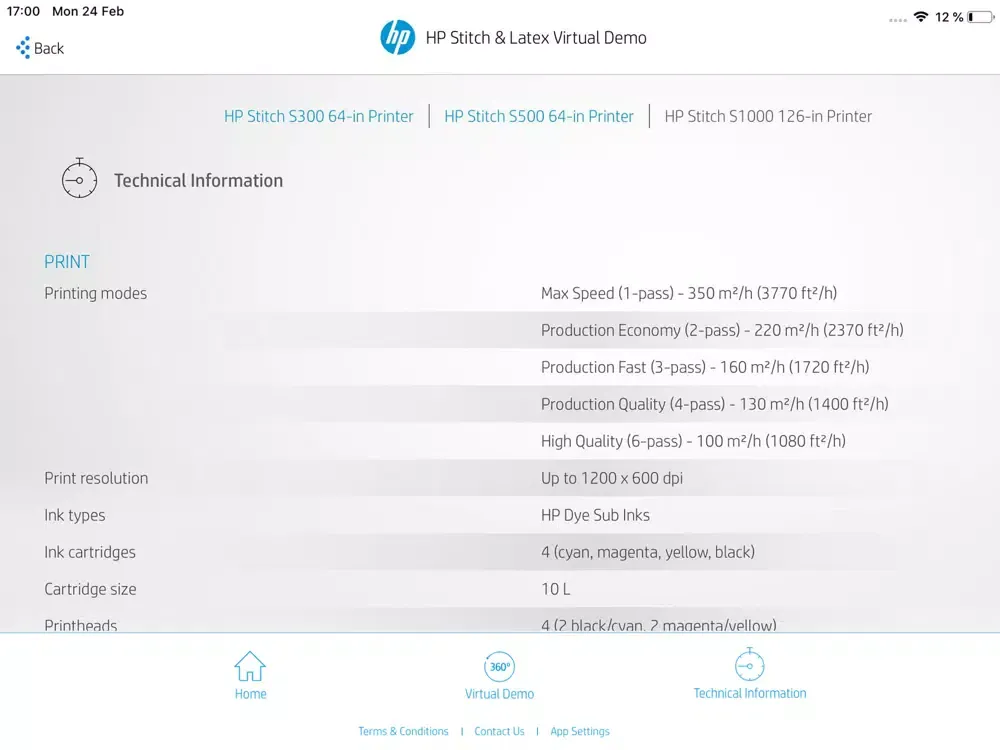Open Terms & Conditions link
The width and height of the screenshot is (1000, 750).
(x=403, y=731)
